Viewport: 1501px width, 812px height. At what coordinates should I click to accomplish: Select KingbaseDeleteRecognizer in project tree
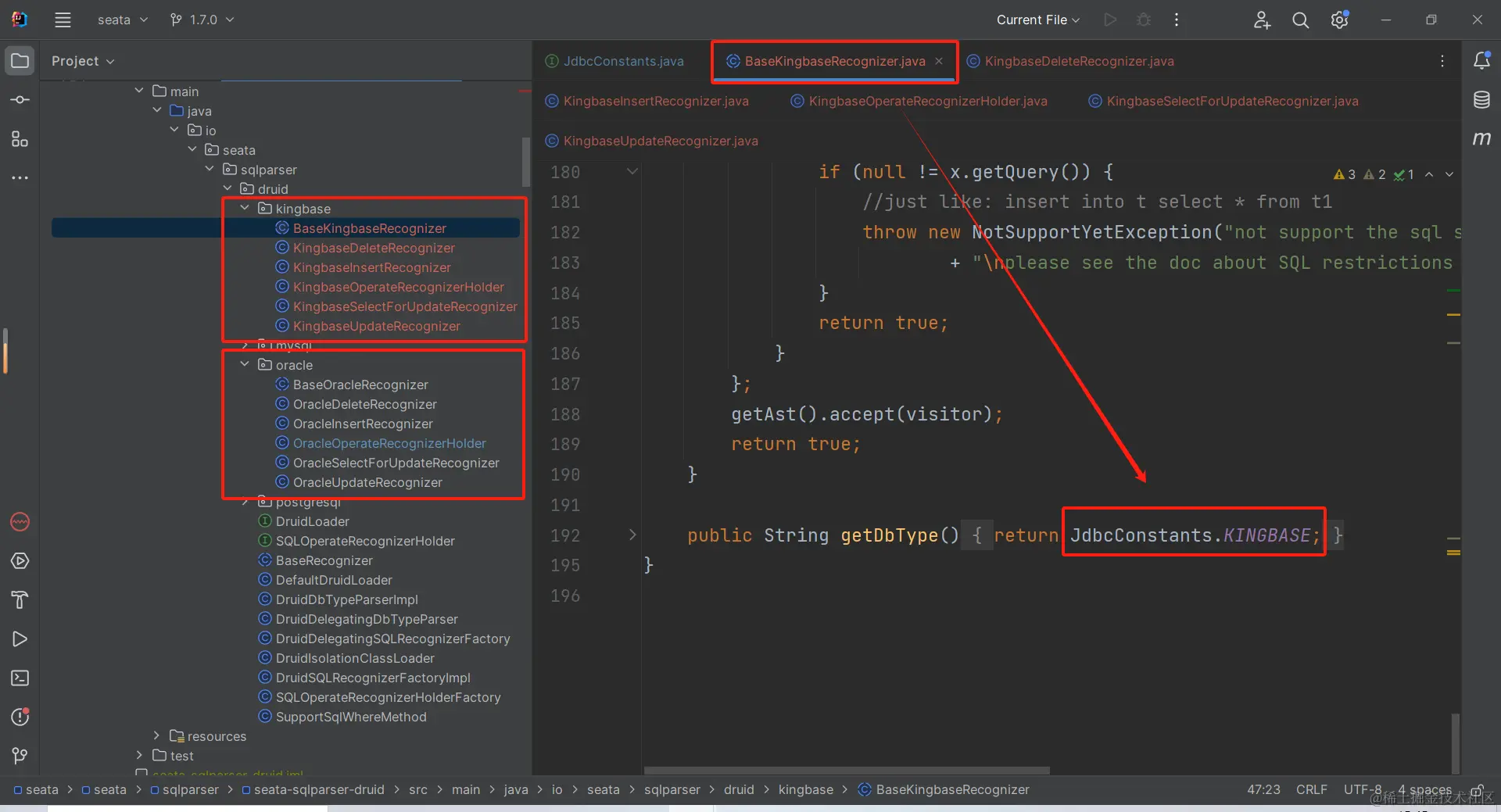(374, 248)
